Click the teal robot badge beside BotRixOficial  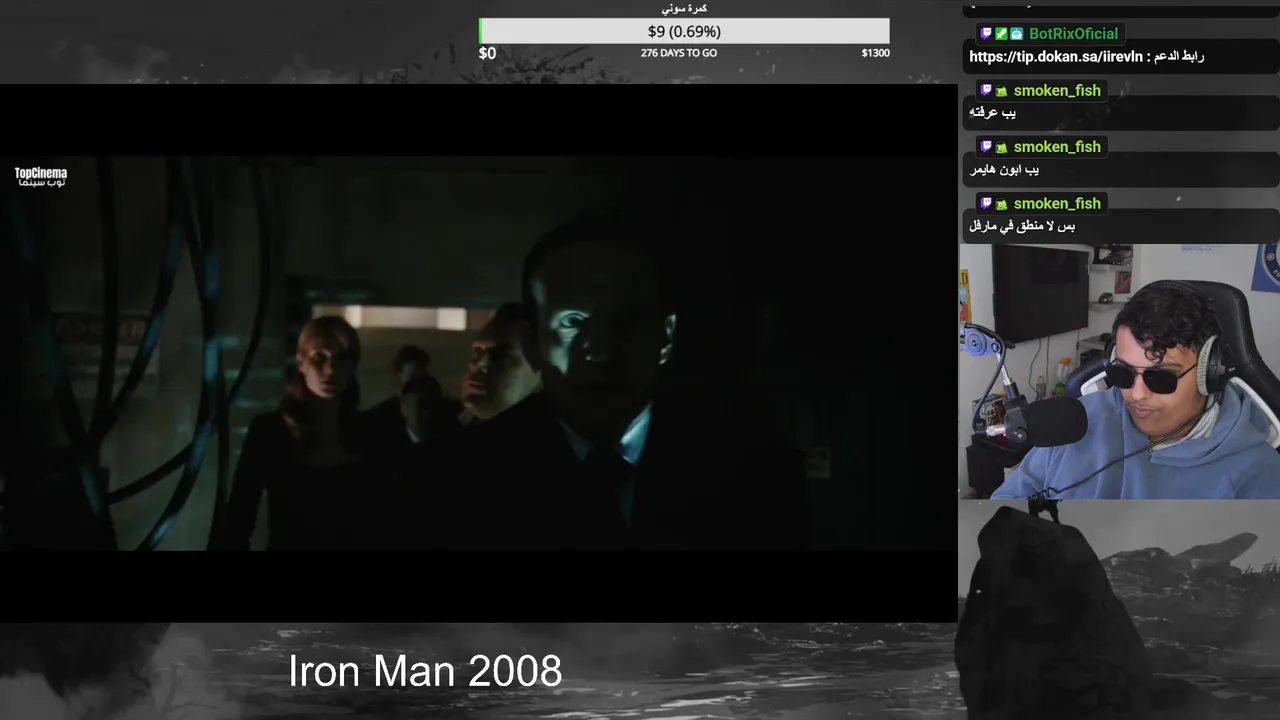[1016, 34]
